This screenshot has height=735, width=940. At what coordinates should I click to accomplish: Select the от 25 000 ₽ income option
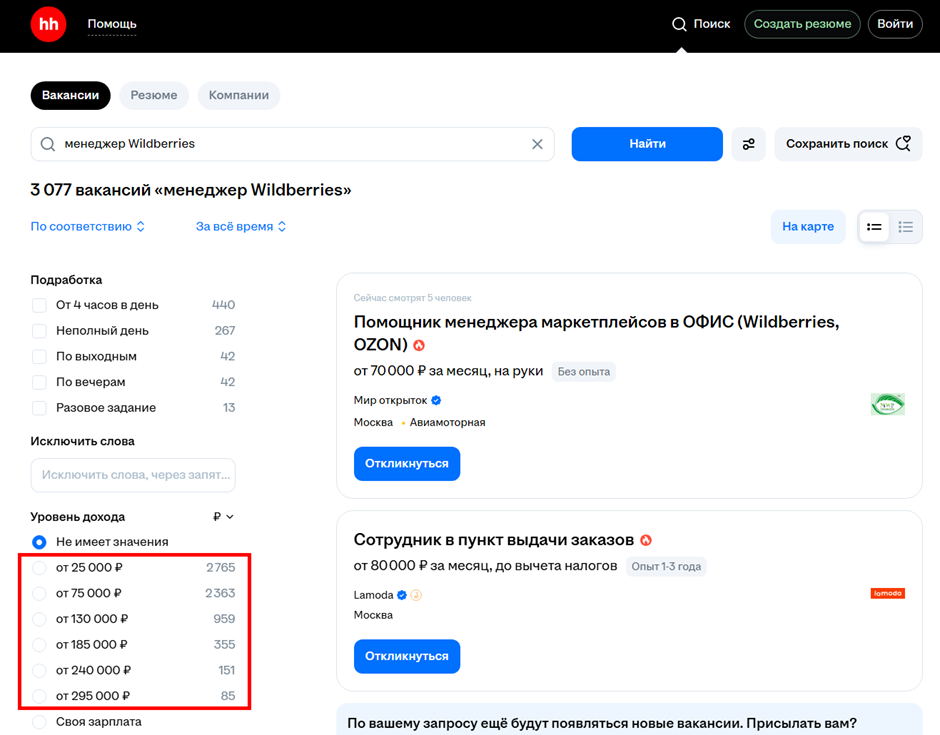pyautogui.click(x=39, y=568)
